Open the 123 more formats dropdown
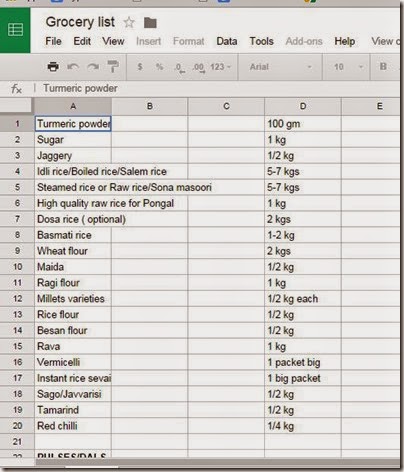The image size is (404, 472). tap(220, 67)
